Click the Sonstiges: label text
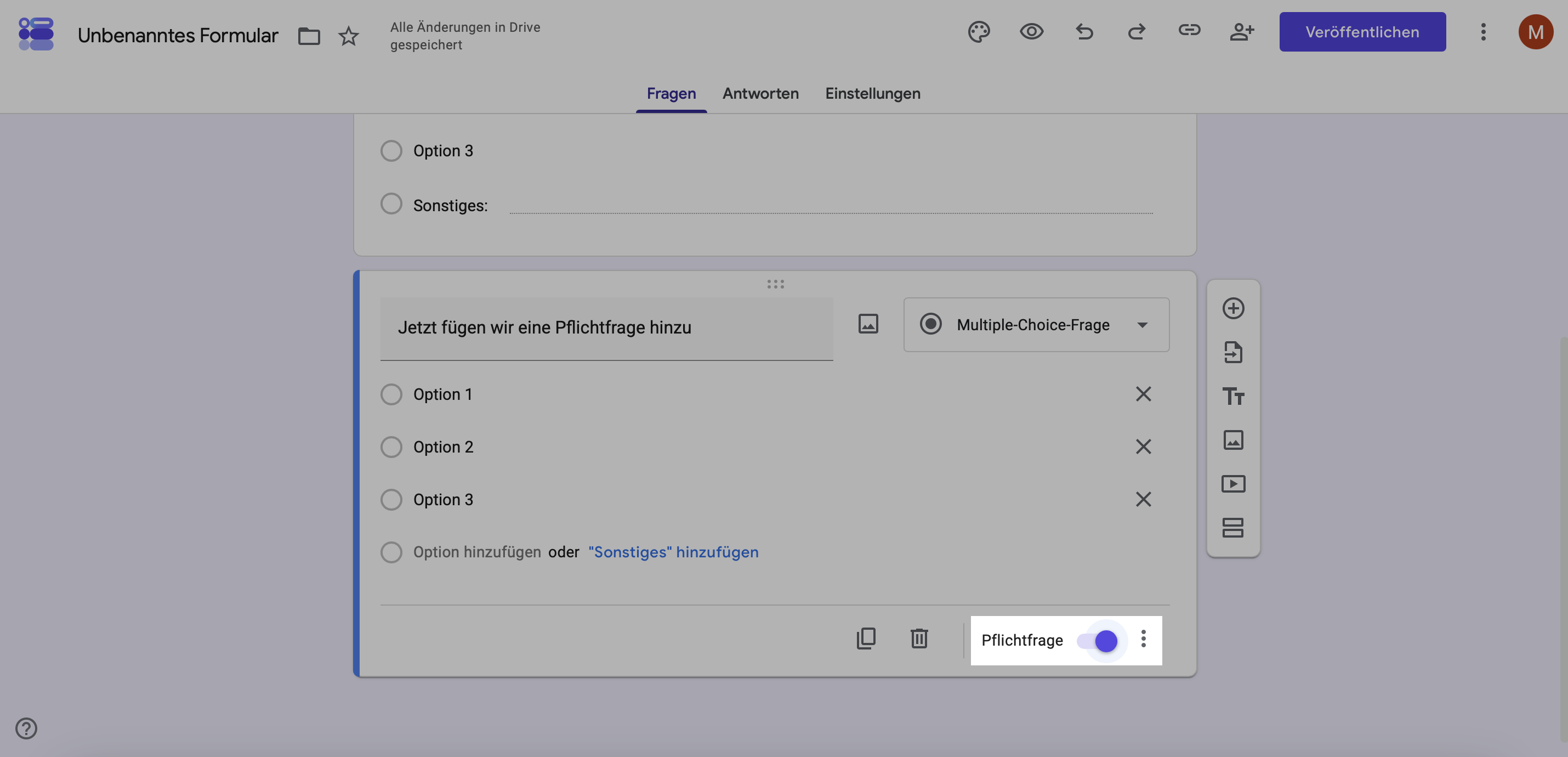Viewport: 1568px width, 757px height. (x=451, y=206)
